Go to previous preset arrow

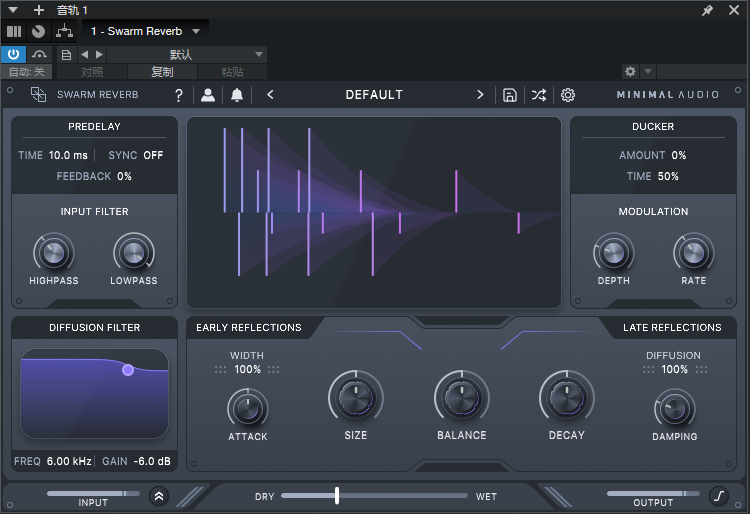coord(270,95)
